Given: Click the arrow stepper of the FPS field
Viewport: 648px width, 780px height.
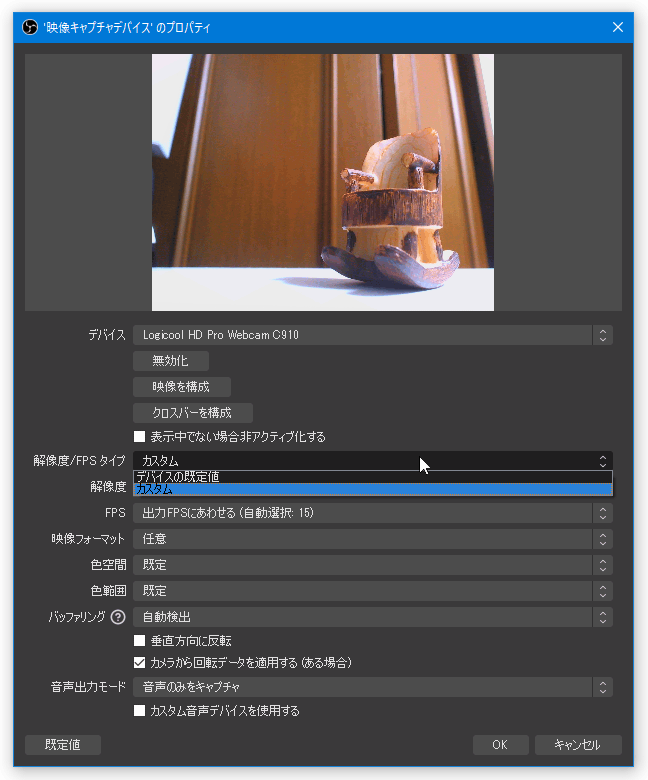Looking at the screenshot, I should (603, 513).
